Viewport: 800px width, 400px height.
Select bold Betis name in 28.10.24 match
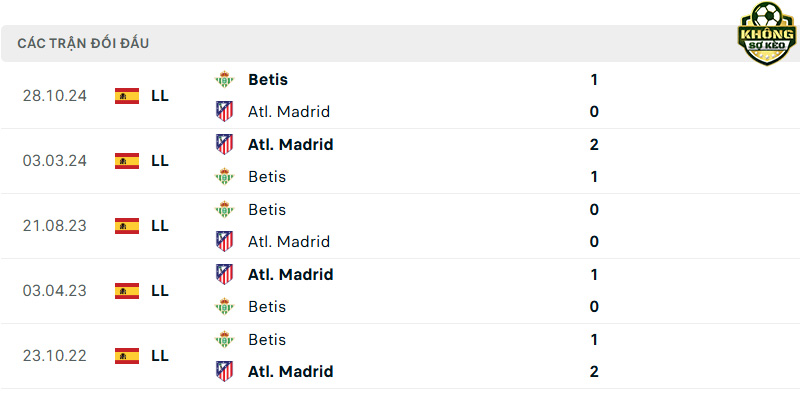(268, 80)
